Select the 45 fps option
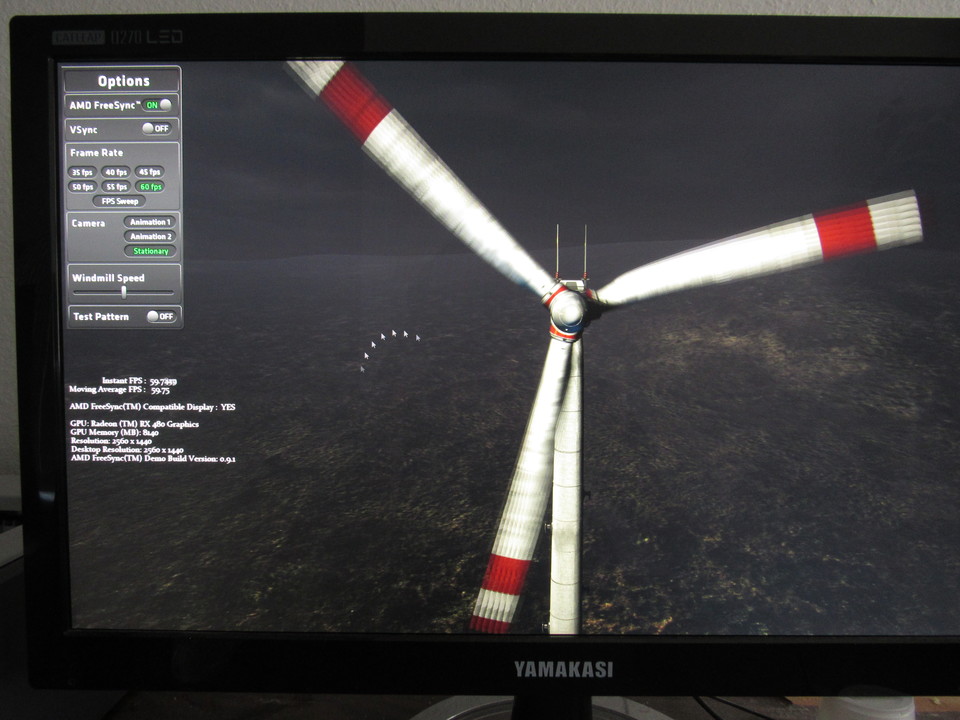The width and height of the screenshot is (960, 720). tap(150, 172)
